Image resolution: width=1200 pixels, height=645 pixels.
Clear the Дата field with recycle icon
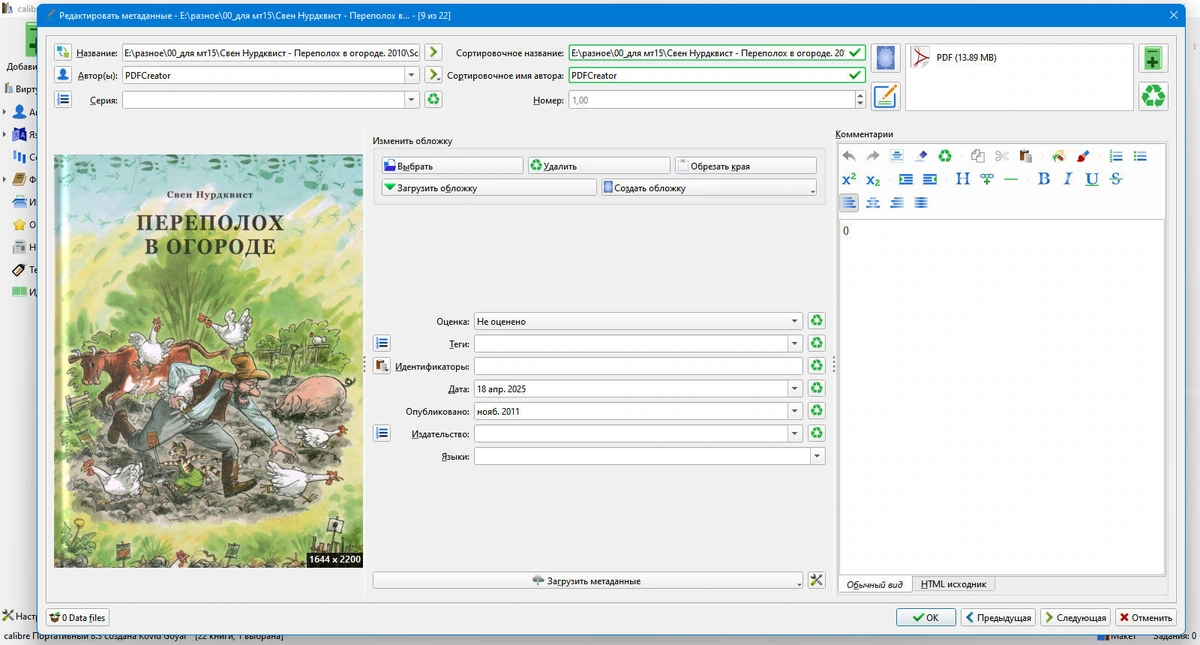click(x=817, y=388)
